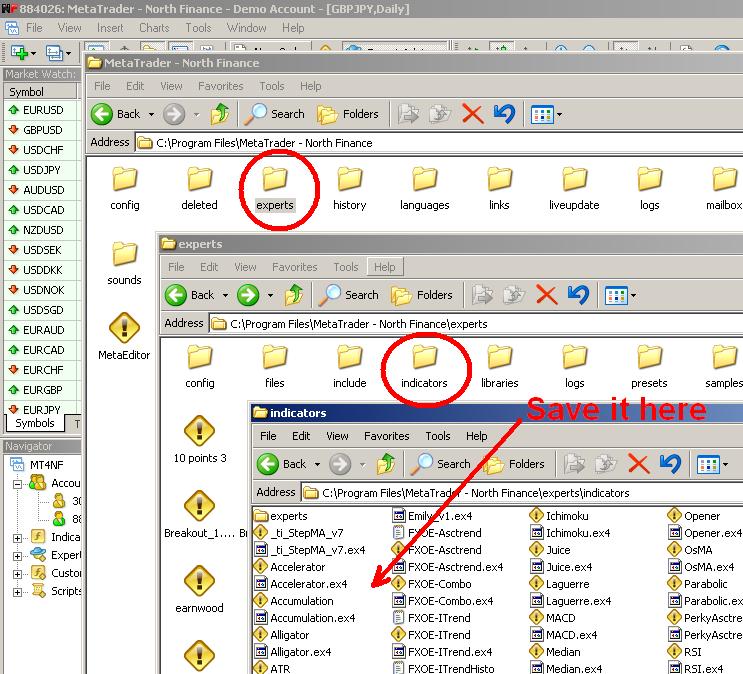
Task: Click Forward arrow in experts window
Action: (x=248, y=295)
